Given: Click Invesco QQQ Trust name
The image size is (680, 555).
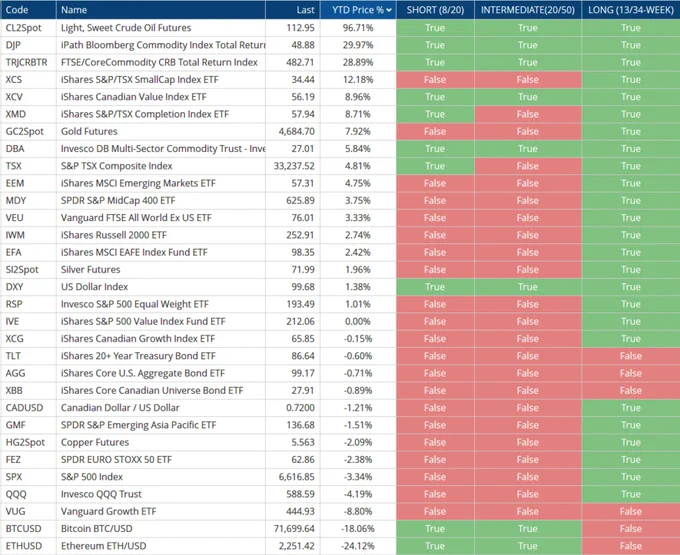Looking at the screenshot, I should tap(101, 494).
